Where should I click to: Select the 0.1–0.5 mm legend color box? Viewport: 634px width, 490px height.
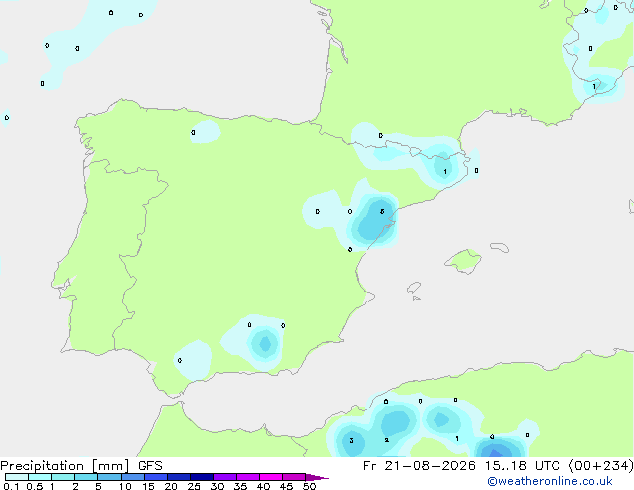point(17,477)
